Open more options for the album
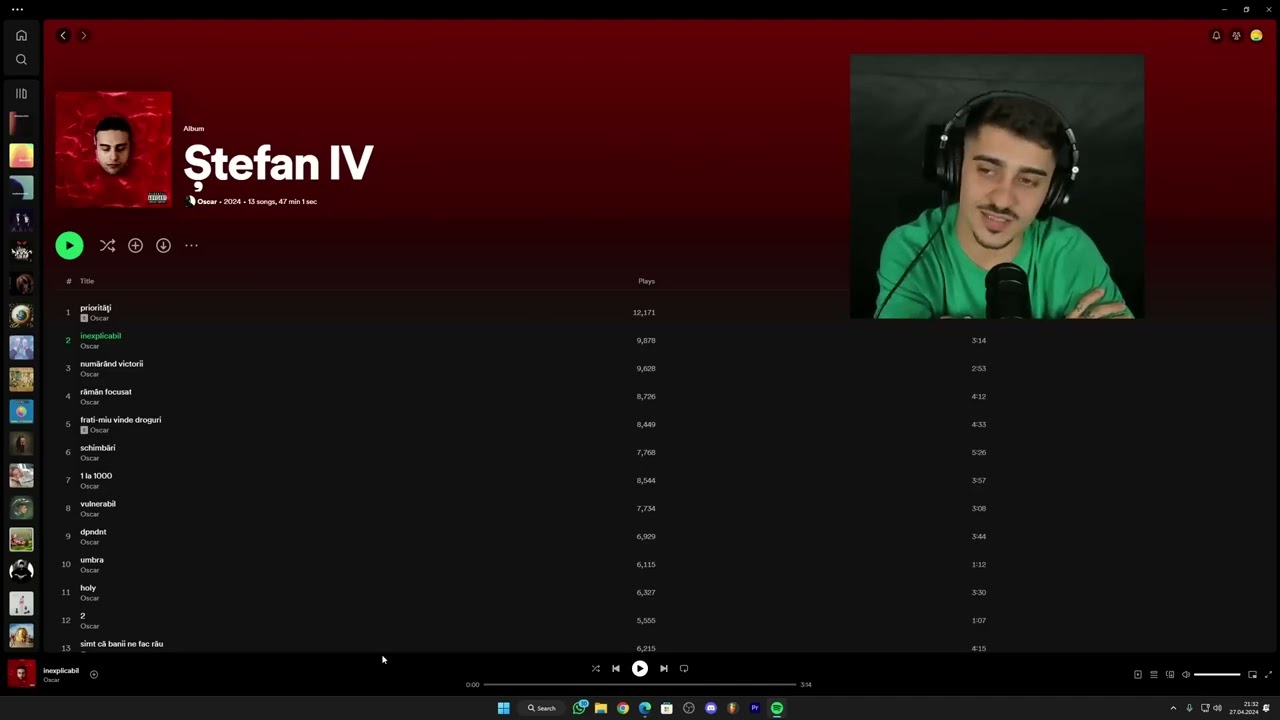The height and width of the screenshot is (720, 1280). point(191,245)
